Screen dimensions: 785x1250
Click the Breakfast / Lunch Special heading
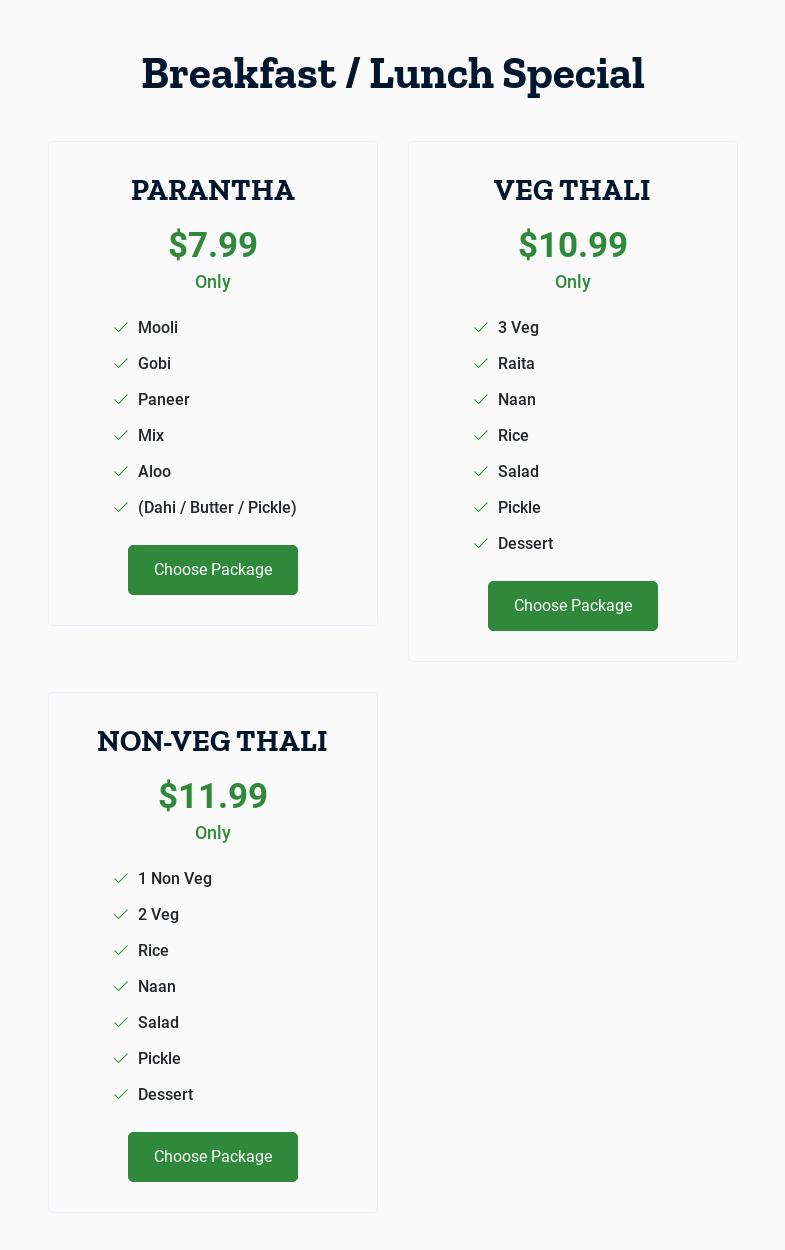[x=393, y=74]
